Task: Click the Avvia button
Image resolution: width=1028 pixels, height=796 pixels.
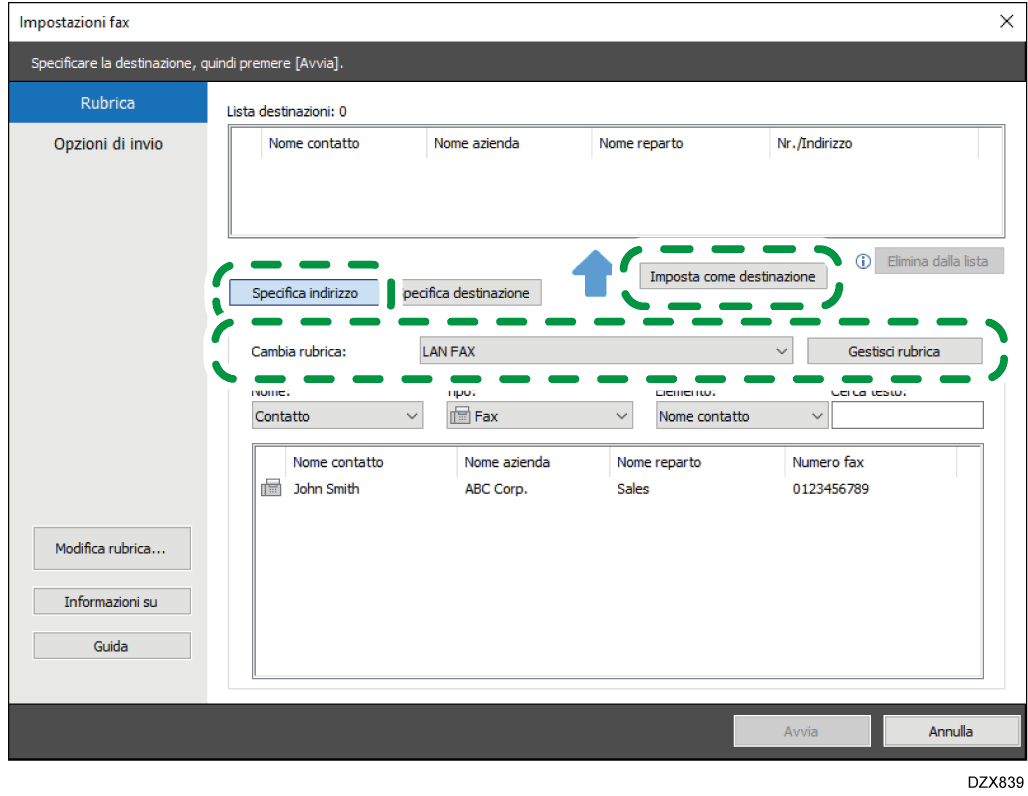Action: tap(802, 731)
